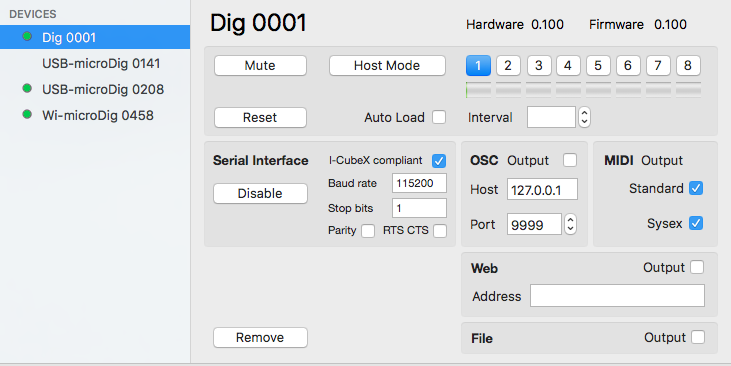Click the level meter under input 1
The width and height of the screenshot is (731, 366).
478,90
